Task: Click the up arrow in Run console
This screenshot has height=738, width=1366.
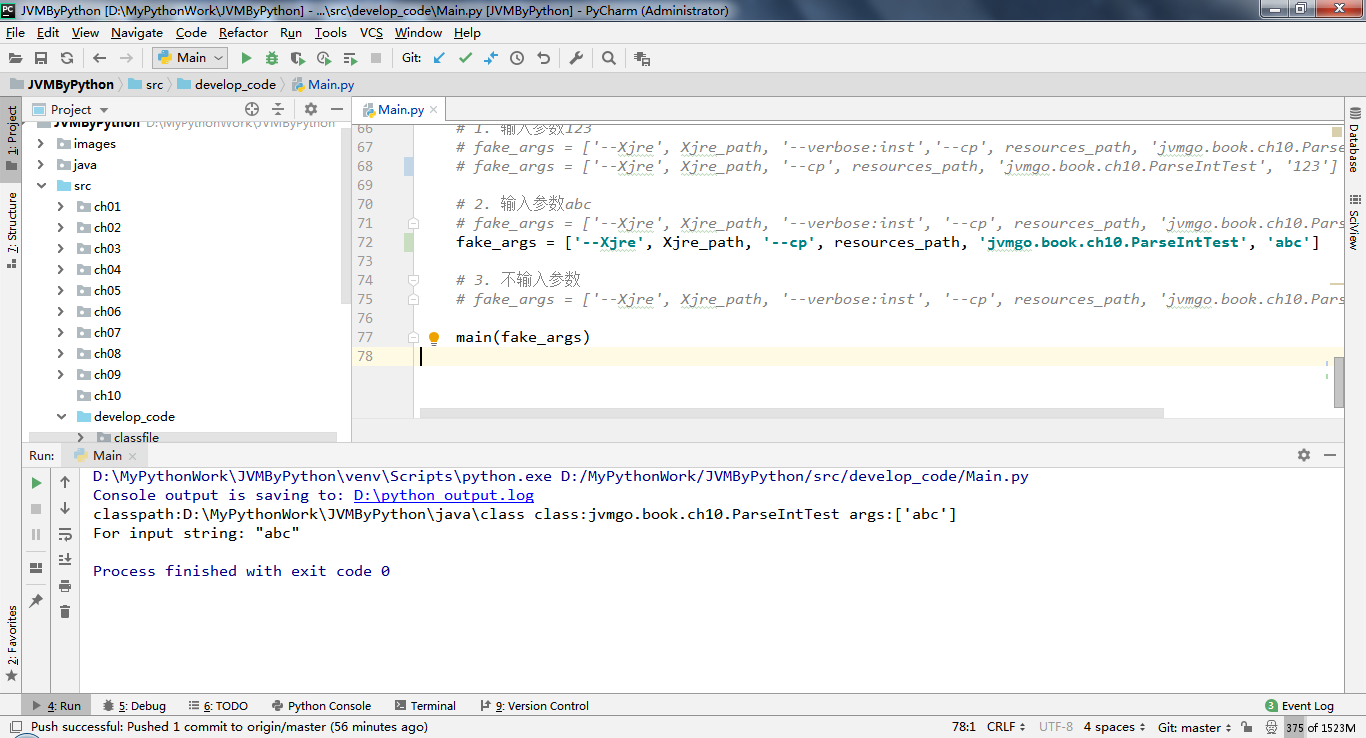Action: pos(65,483)
